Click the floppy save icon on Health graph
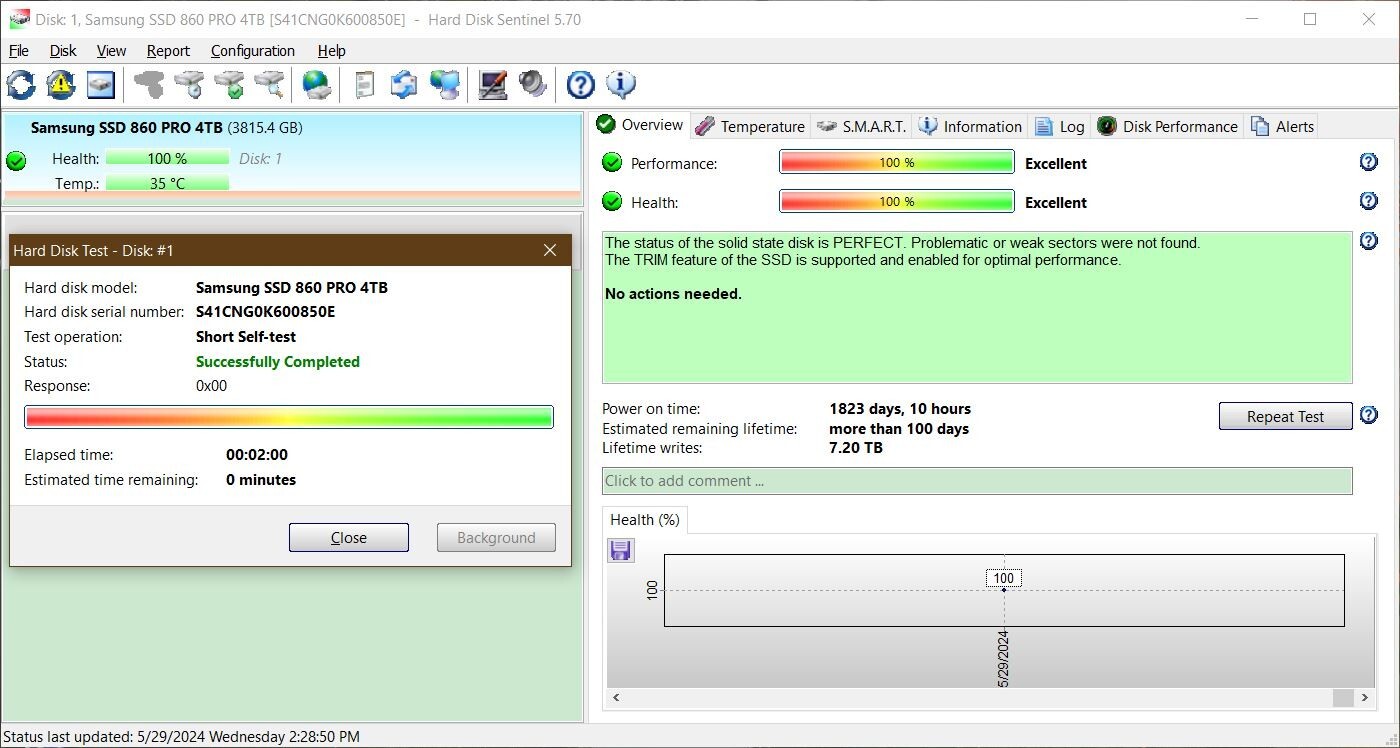Screen dimensions: 1400x748 coord(621,550)
